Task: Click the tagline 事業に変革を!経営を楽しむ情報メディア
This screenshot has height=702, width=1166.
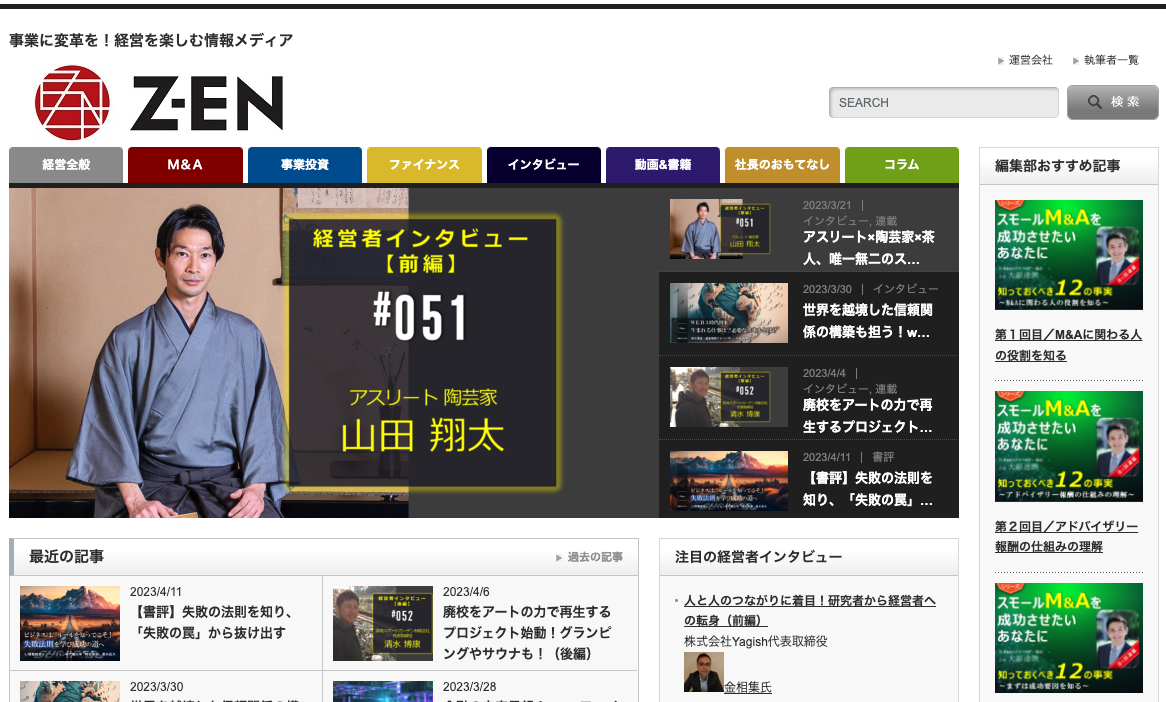Action: tap(151, 40)
